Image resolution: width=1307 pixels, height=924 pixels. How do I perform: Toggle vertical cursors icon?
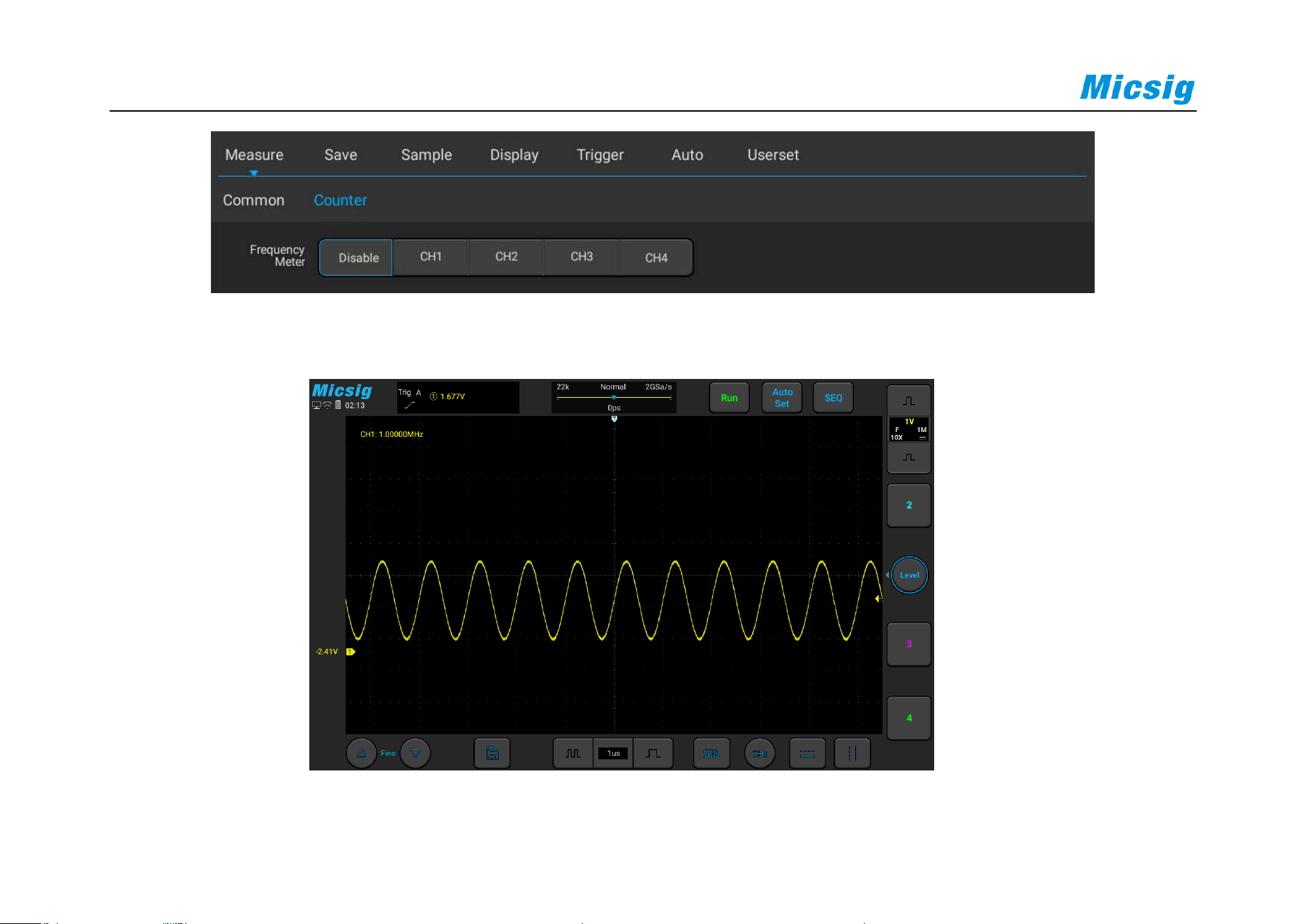[852, 754]
